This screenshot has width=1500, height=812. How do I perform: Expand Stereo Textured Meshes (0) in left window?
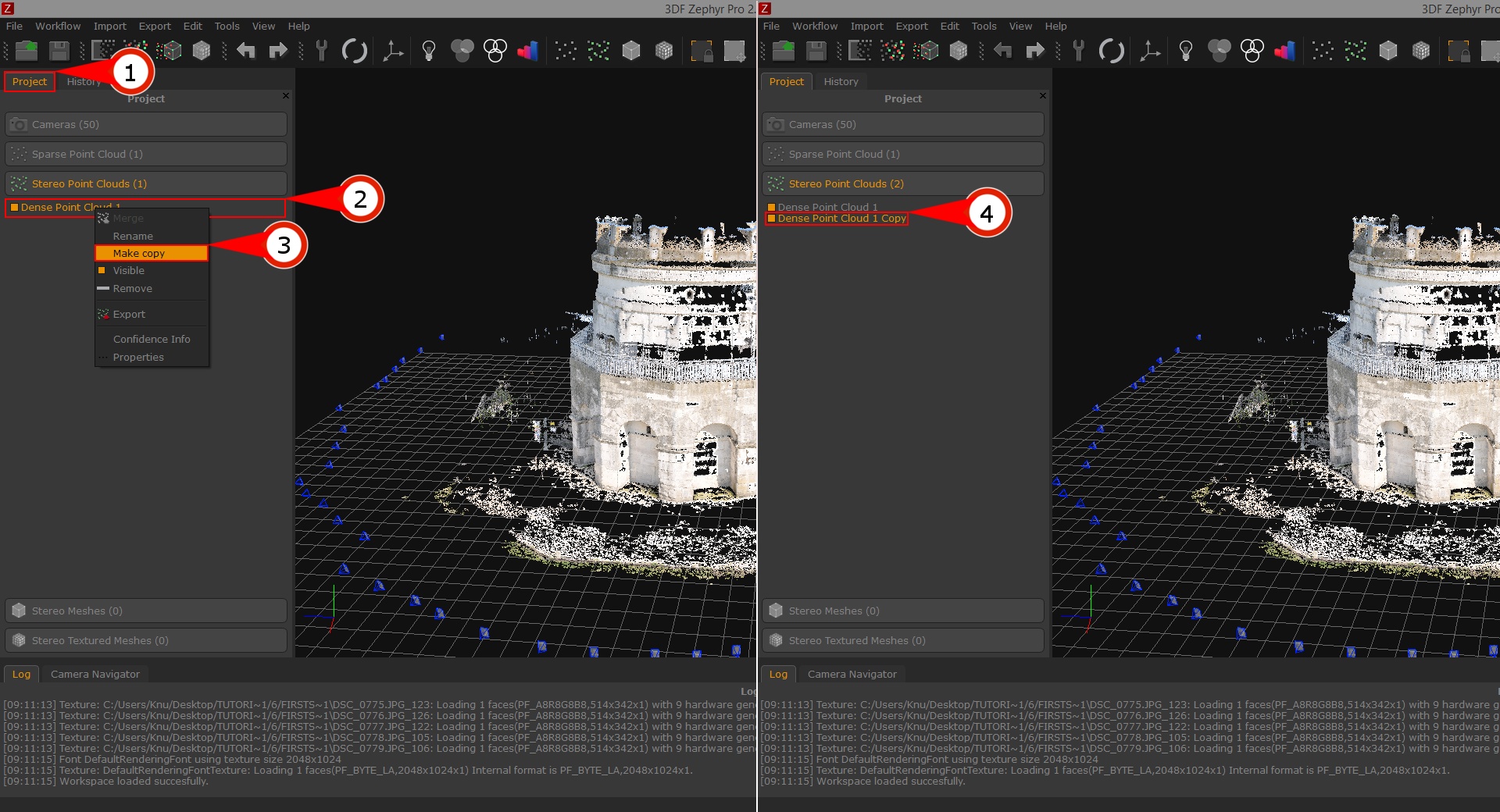click(146, 640)
